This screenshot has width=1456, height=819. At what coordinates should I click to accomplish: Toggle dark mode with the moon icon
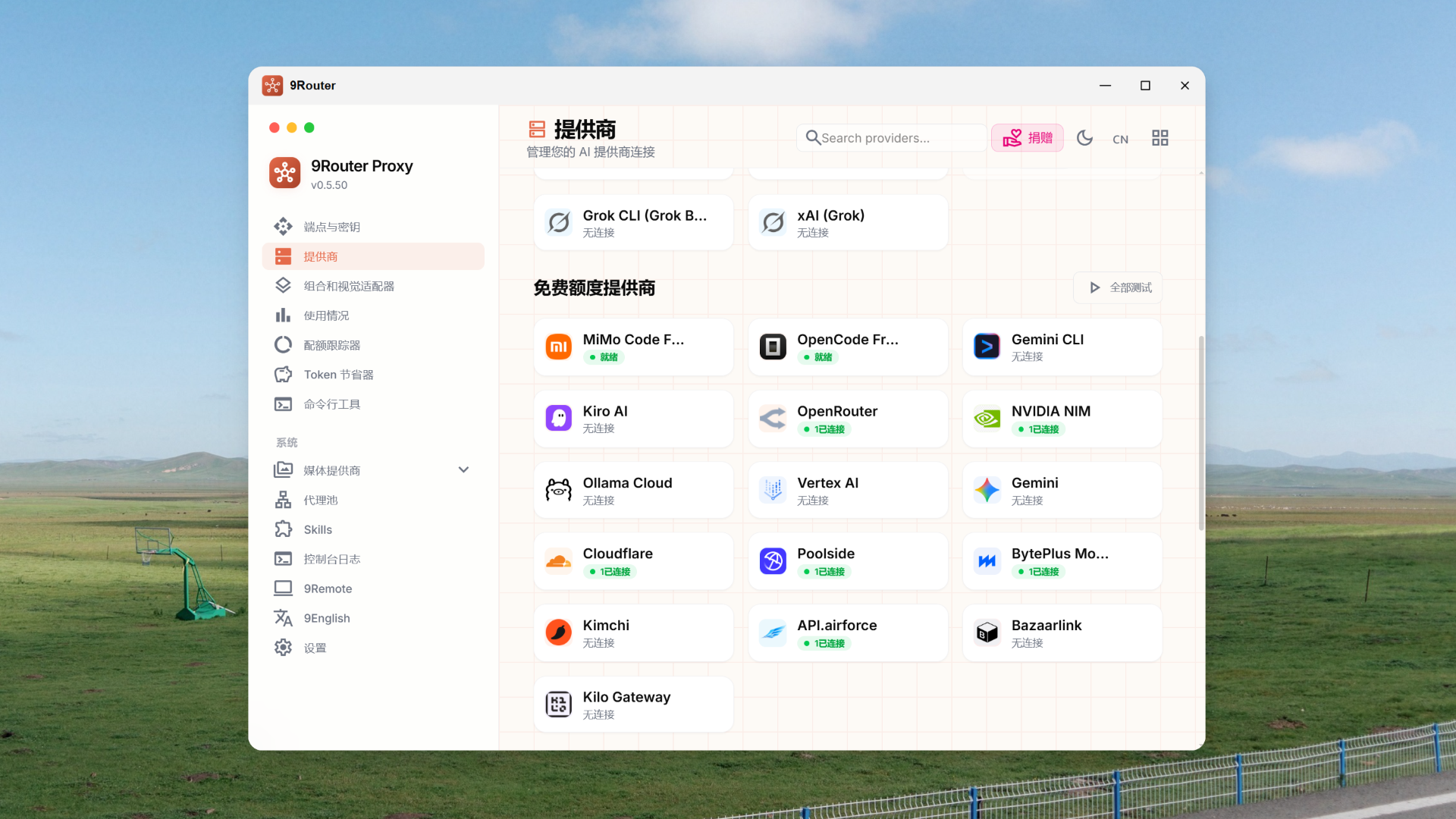[x=1085, y=138]
